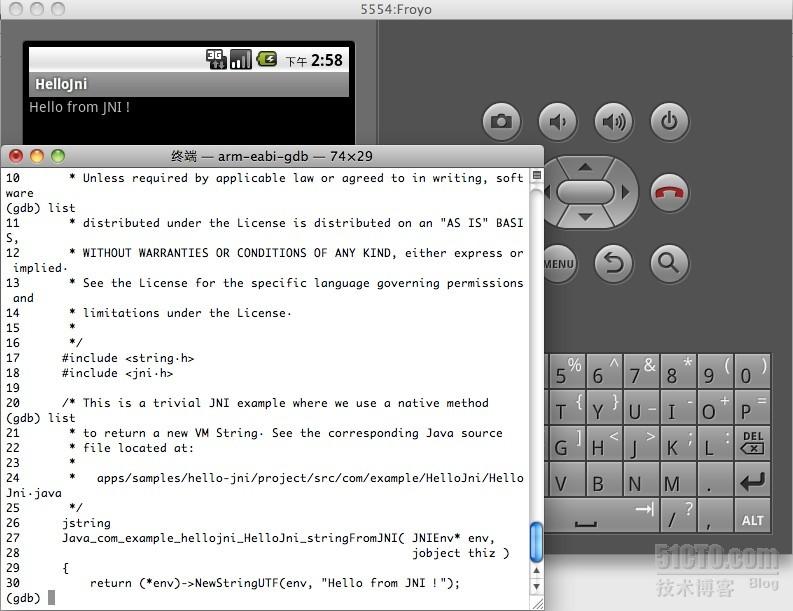Click the slash question-mark key

(678, 515)
